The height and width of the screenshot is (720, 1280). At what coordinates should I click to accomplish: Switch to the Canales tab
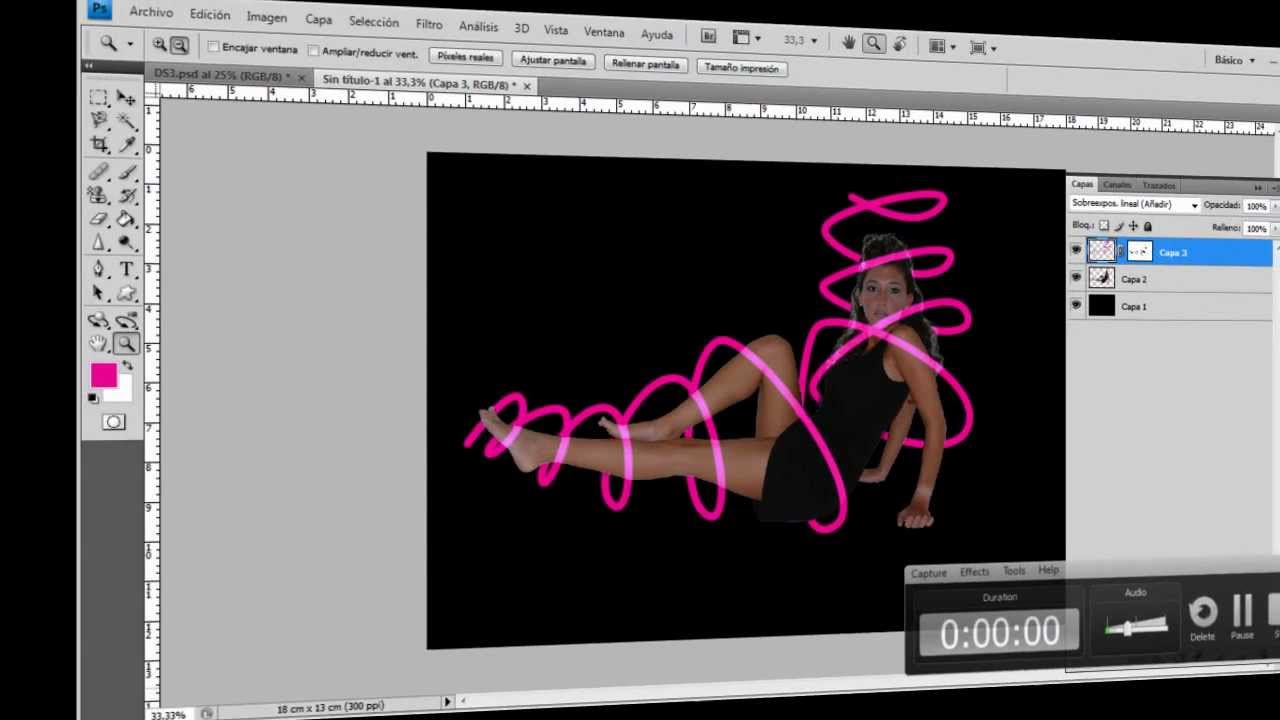pos(1117,185)
